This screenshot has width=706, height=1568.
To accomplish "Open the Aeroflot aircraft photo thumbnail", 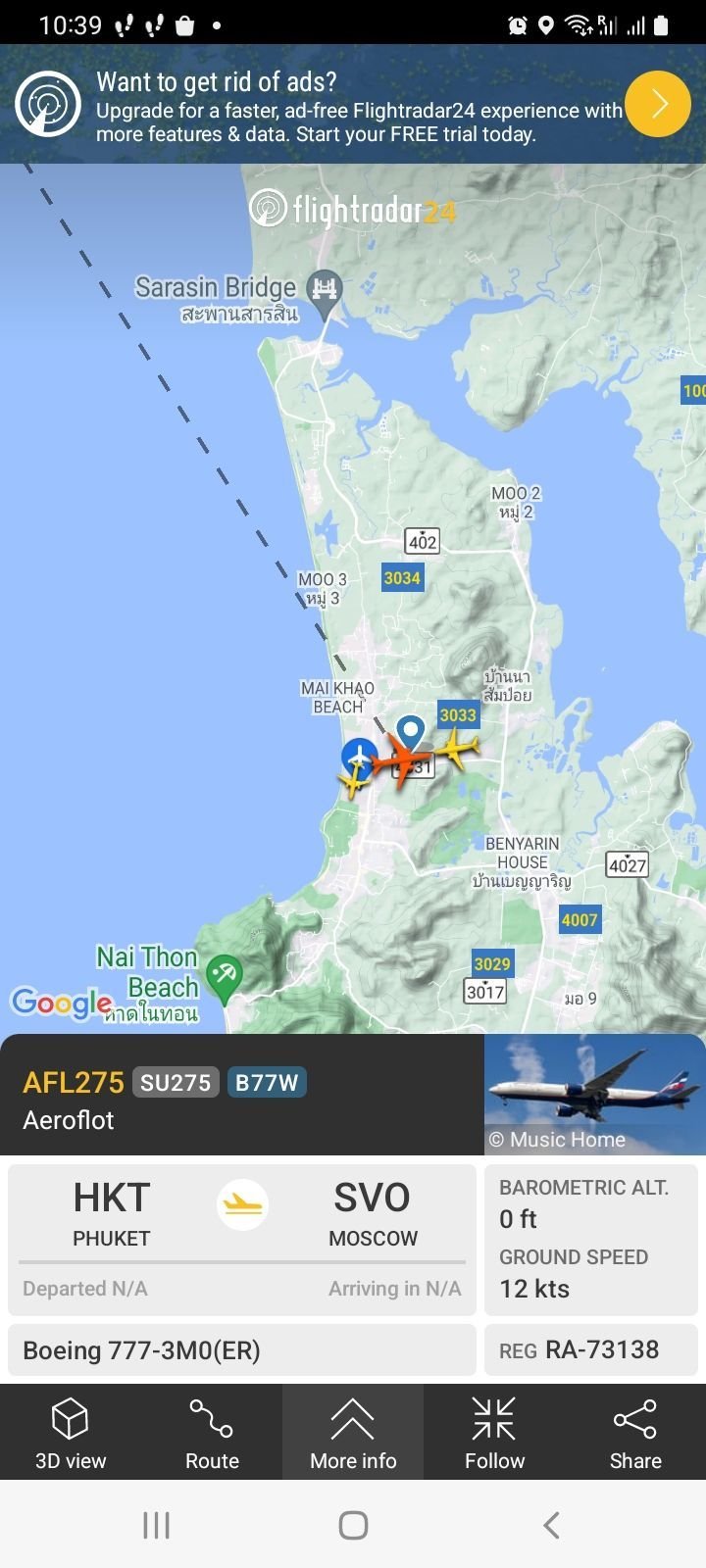I will coord(595,1094).
